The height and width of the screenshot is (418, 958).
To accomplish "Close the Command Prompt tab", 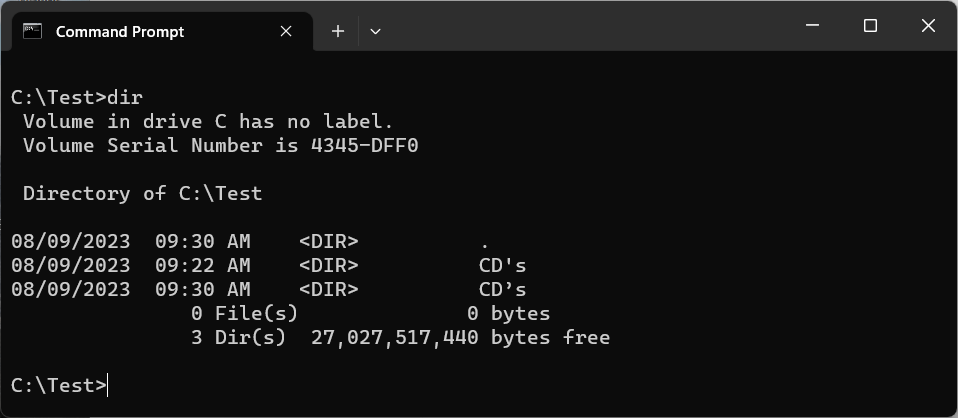I will [285, 31].
